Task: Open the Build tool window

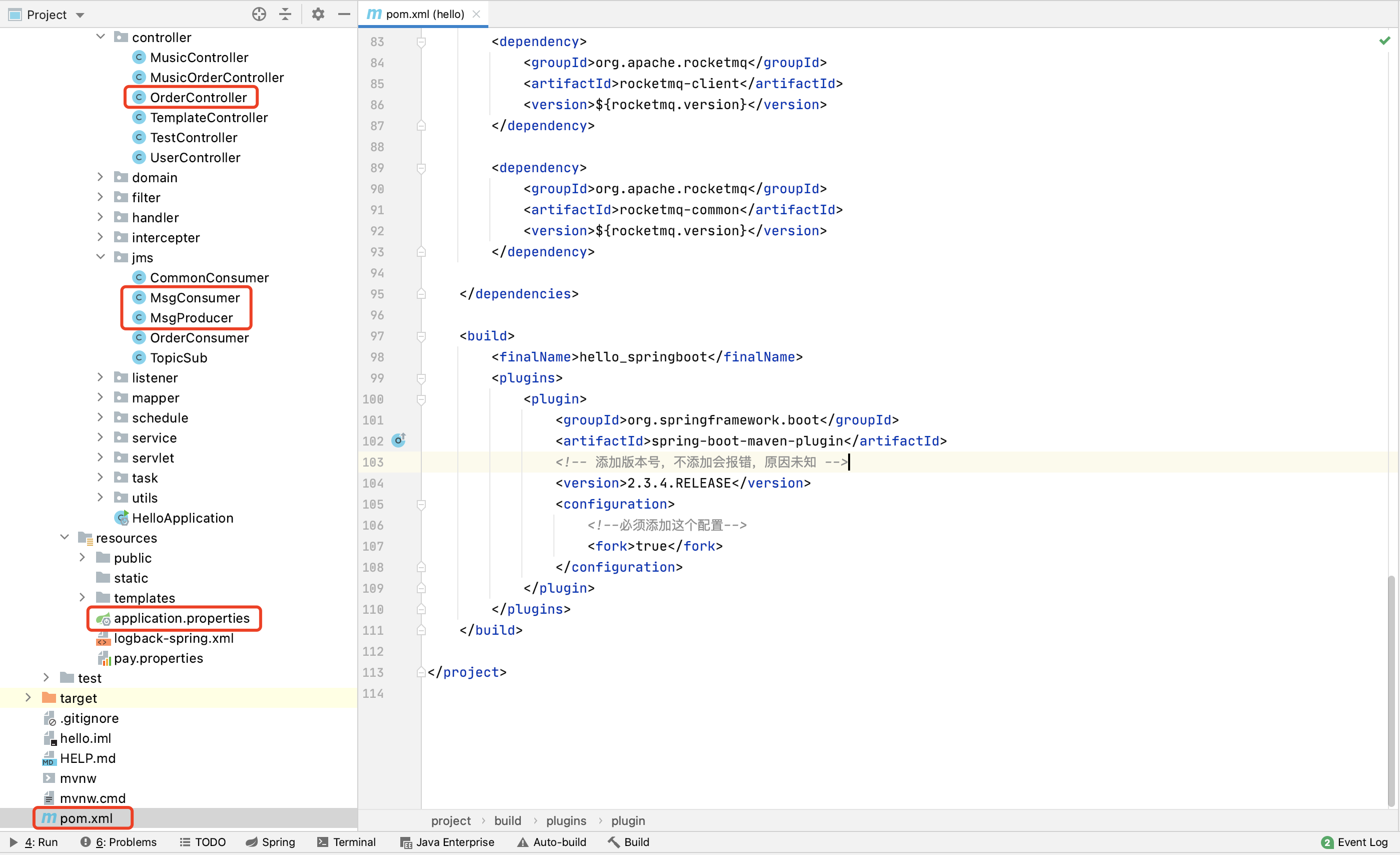Action: click(x=628, y=842)
